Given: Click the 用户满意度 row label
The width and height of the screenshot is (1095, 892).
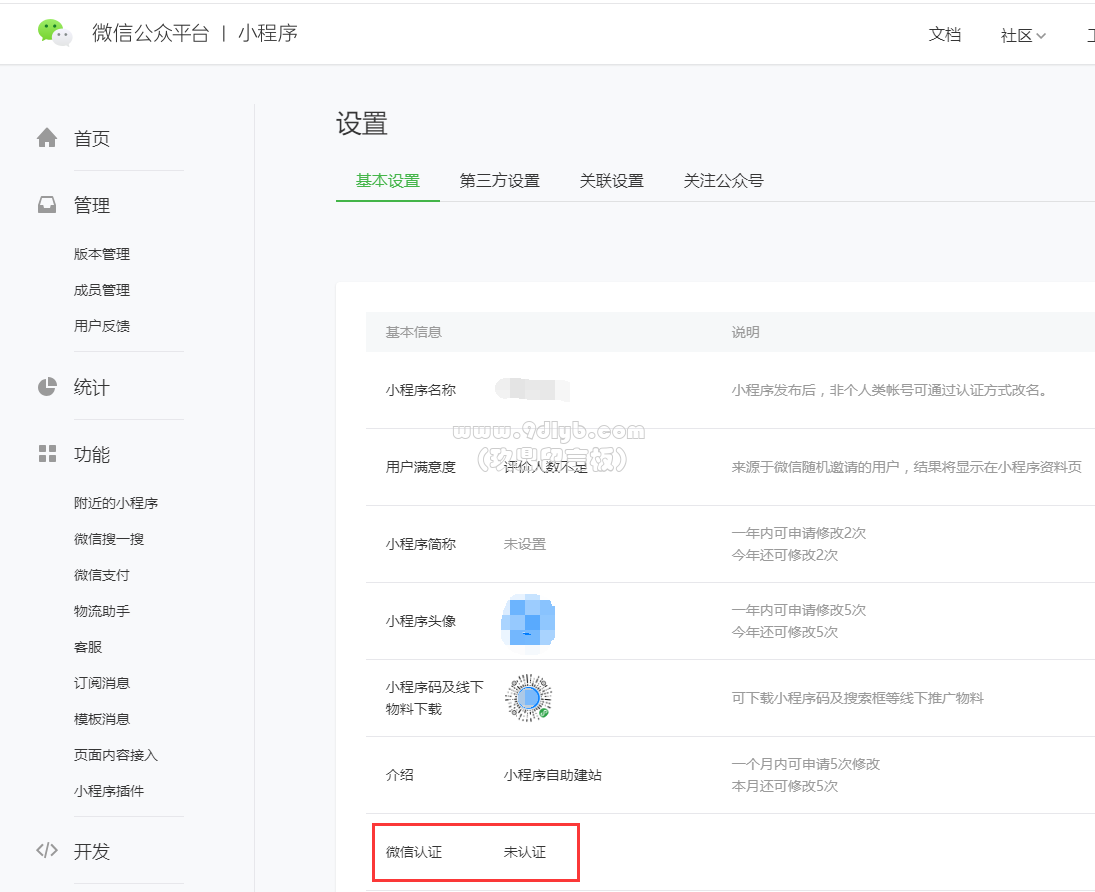Looking at the screenshot, I should 420,467.
